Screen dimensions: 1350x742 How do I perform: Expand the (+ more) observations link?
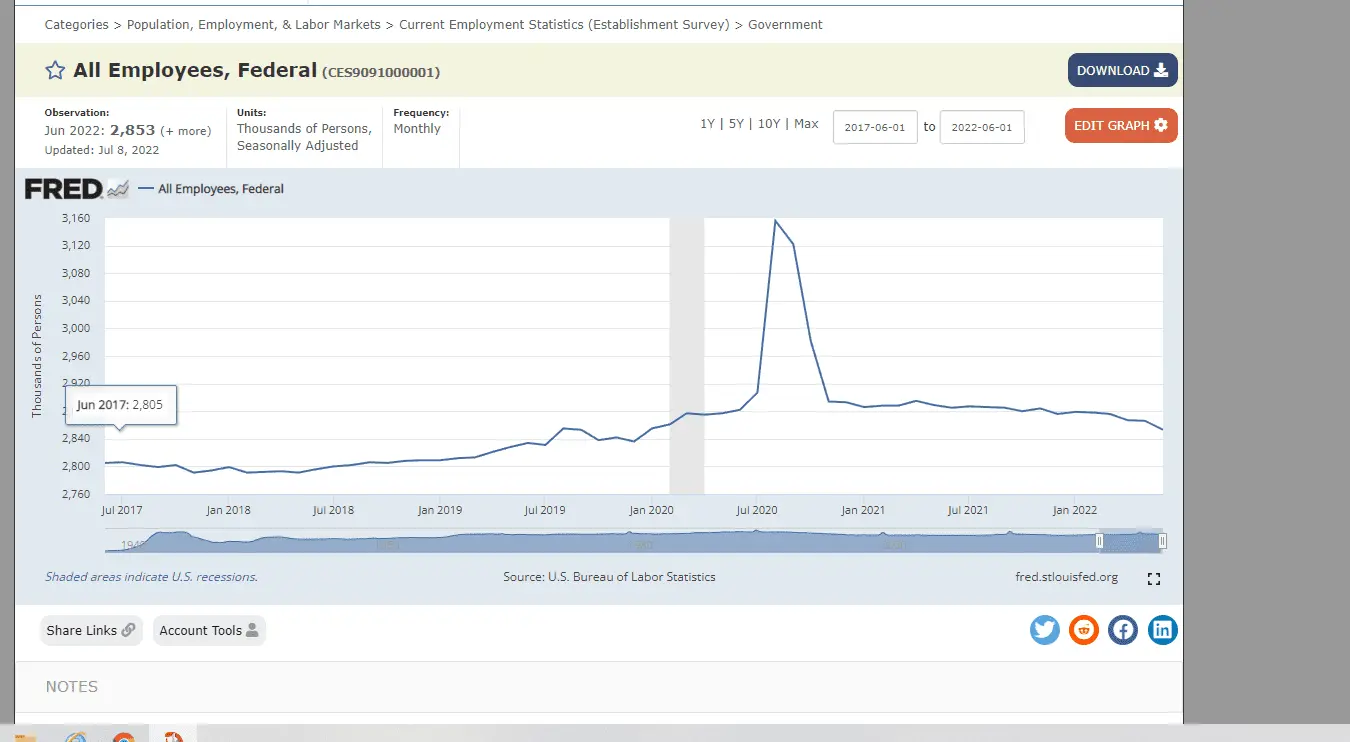tap(186, 131)
